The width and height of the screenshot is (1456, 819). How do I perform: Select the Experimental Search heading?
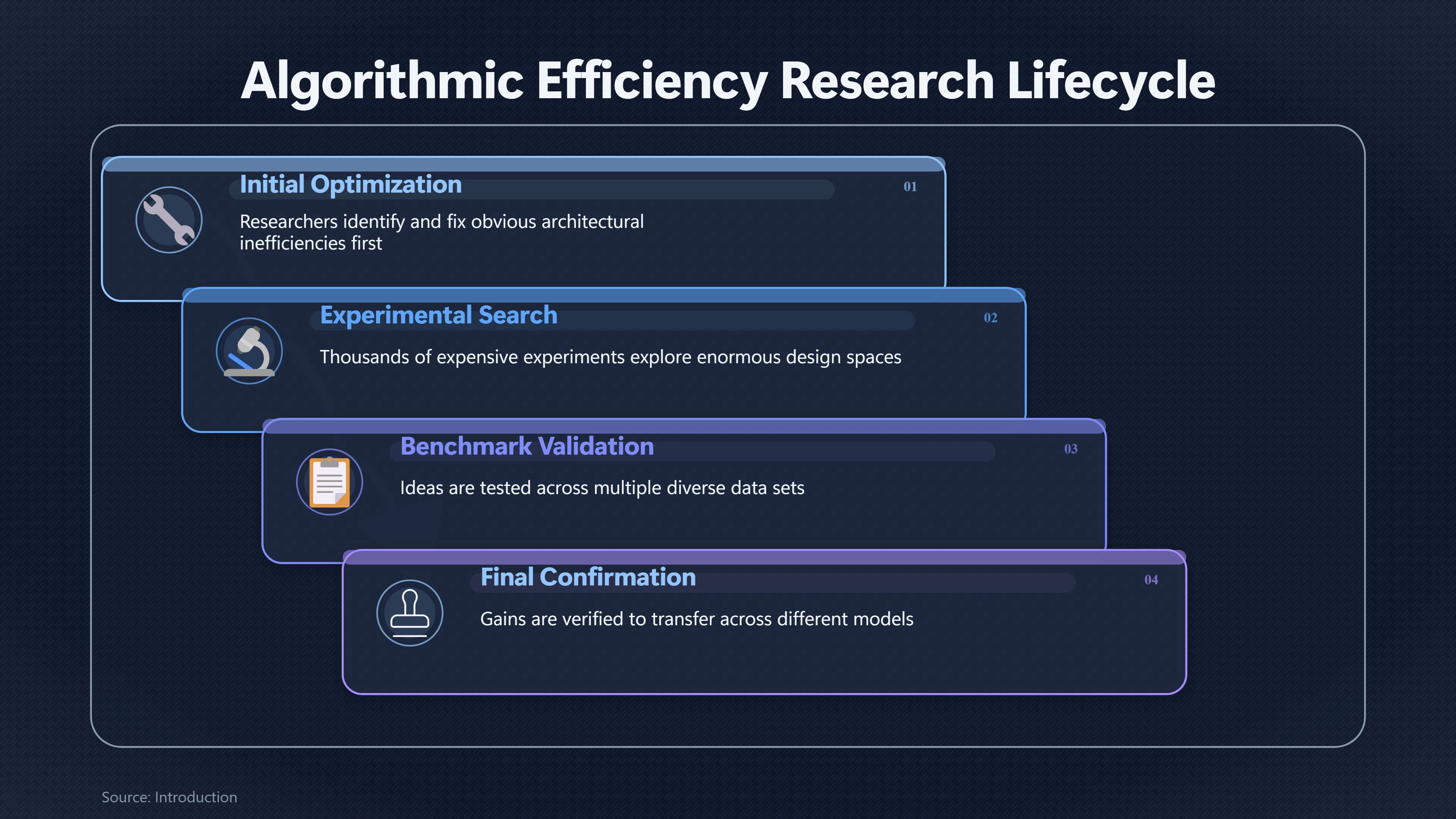[x=439, y=315]
